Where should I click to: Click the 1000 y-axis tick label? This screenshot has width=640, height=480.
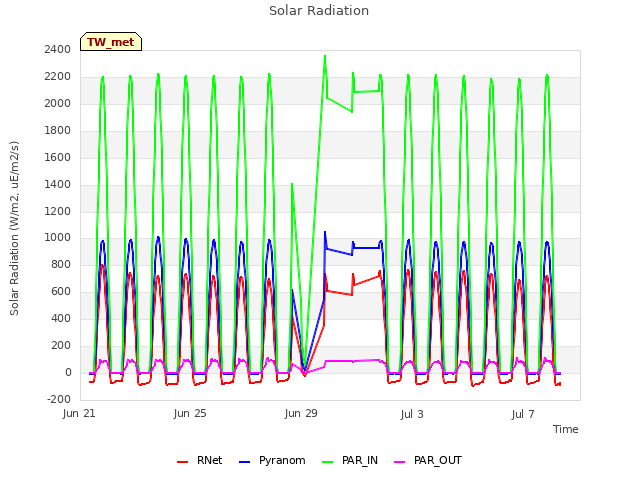point(58,238)
